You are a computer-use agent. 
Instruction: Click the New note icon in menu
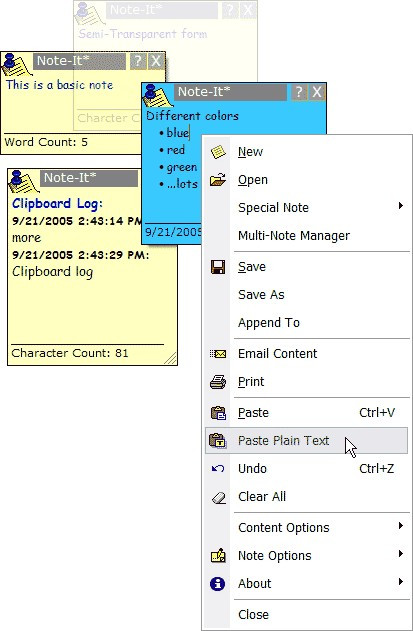tap(218, 152)
